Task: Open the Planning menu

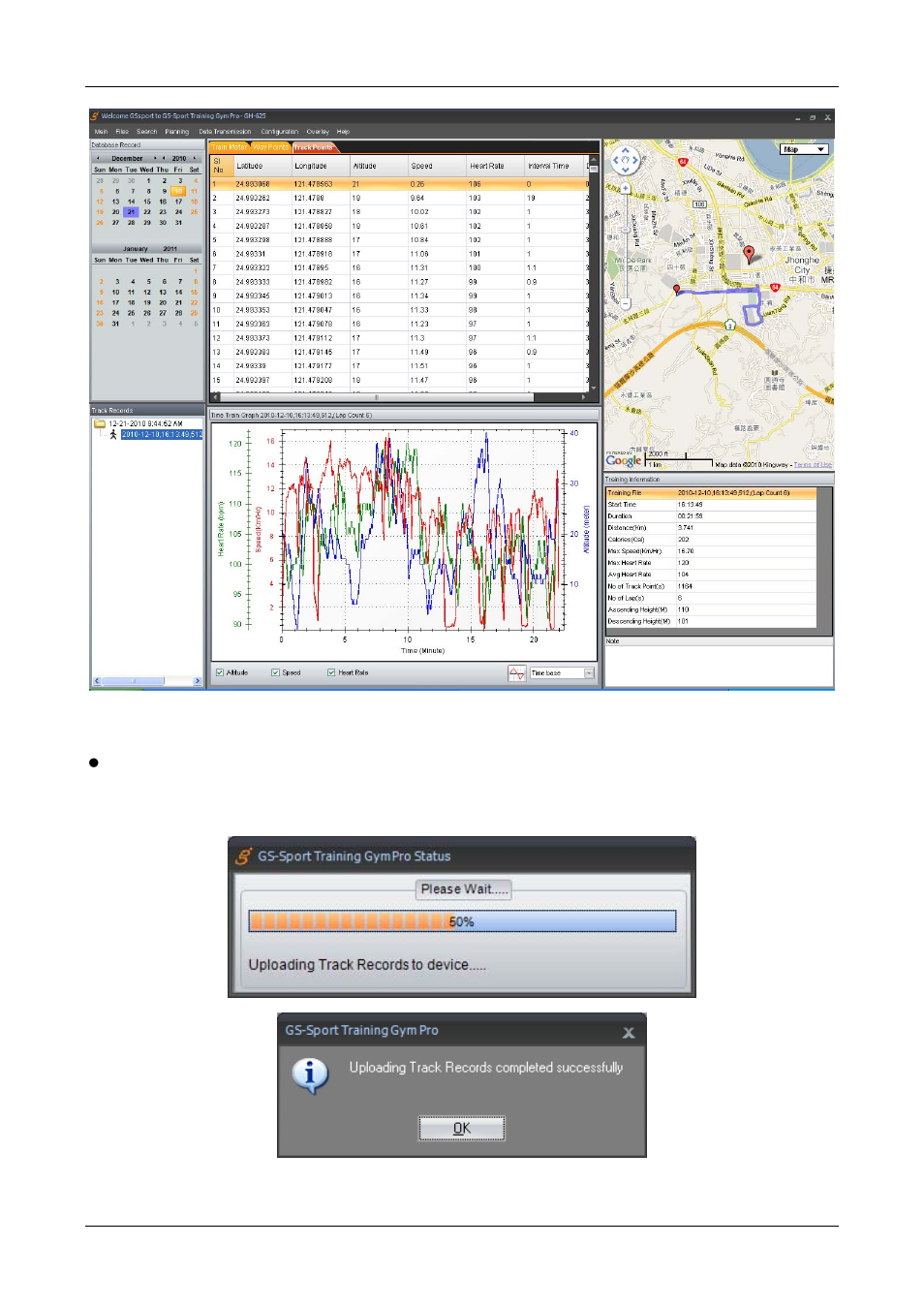Action: pyautogui.click(x=177, y=132)
